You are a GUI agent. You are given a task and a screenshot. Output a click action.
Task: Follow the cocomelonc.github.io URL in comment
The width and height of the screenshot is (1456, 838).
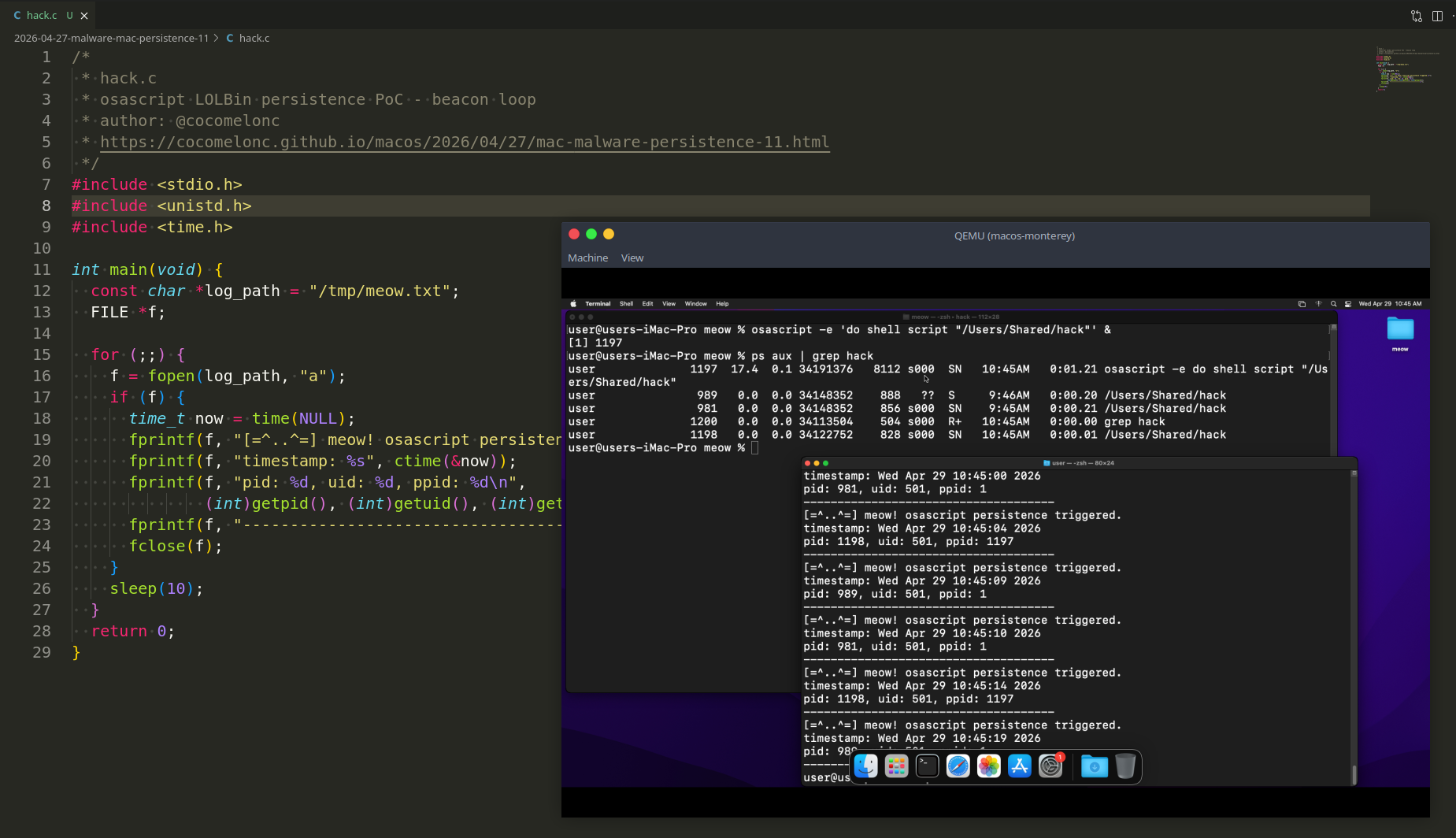point(464,142)
